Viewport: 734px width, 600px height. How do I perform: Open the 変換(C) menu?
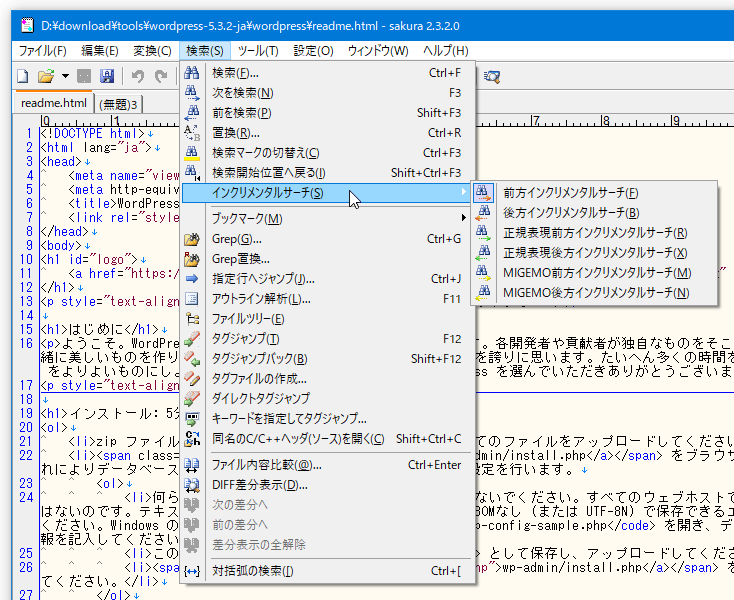pos(152,51)
